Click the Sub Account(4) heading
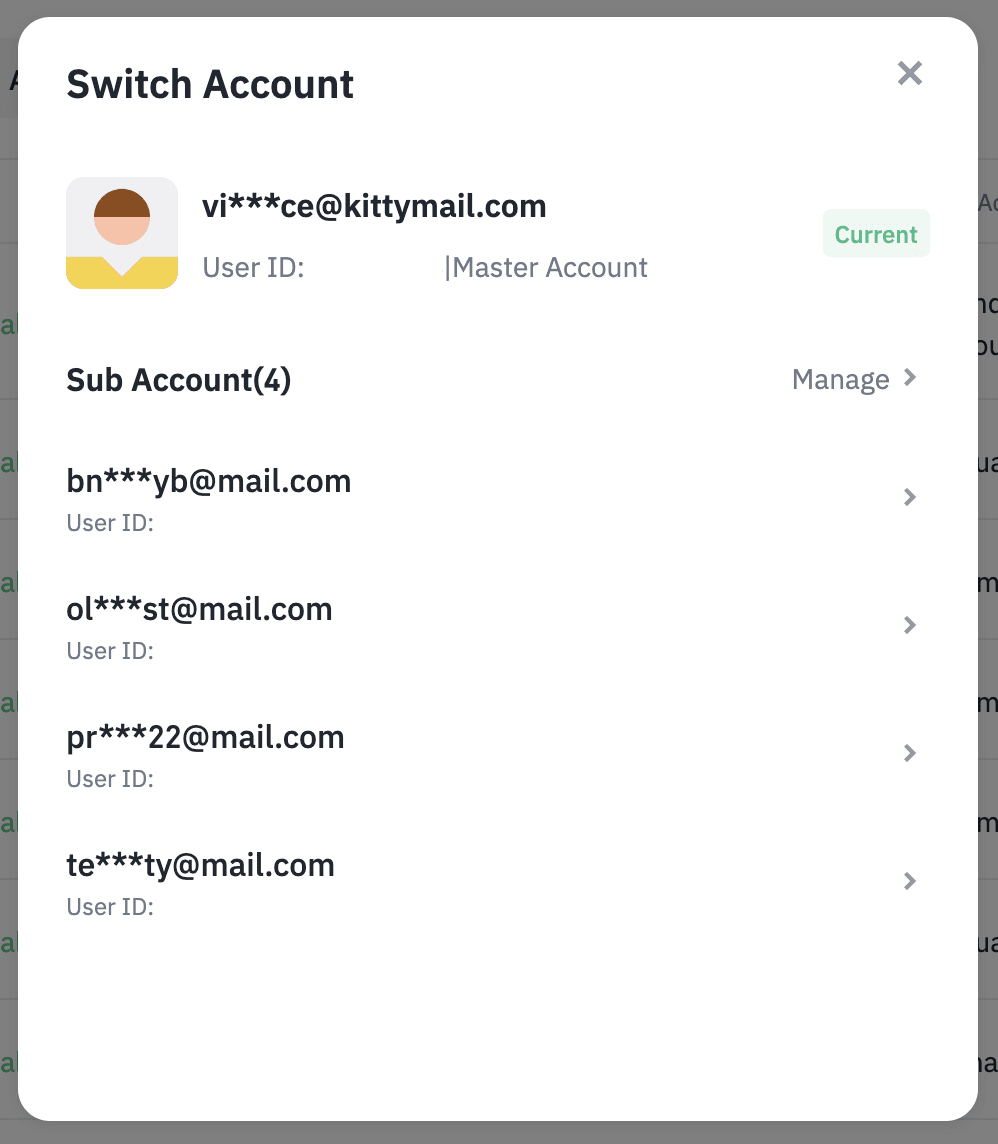The width and height of the screenshot is (998, 1144). [179, 380]
